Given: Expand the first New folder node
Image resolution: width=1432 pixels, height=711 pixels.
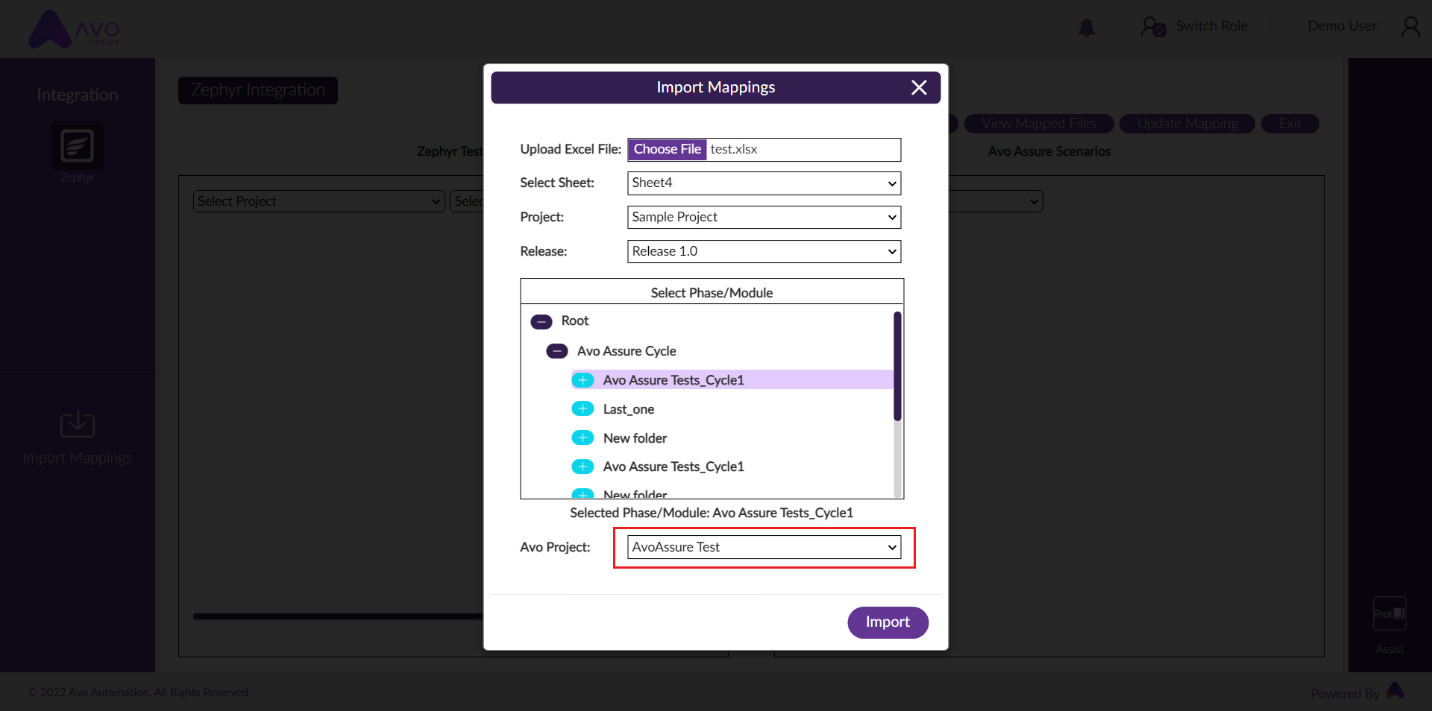Looking at the screenshot, I should click(582, 438).
